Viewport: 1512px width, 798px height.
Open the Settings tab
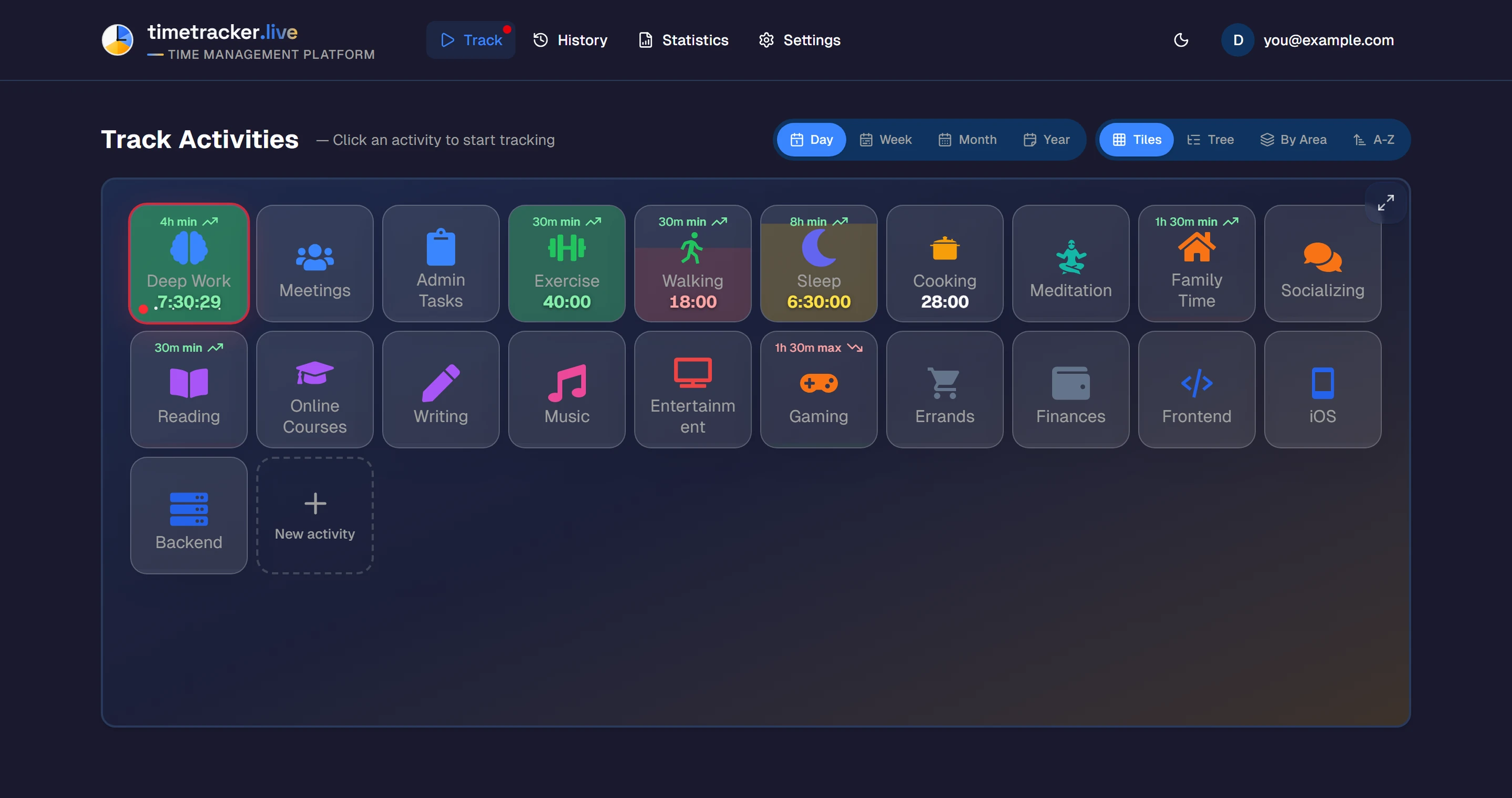[x=800, y=40]
